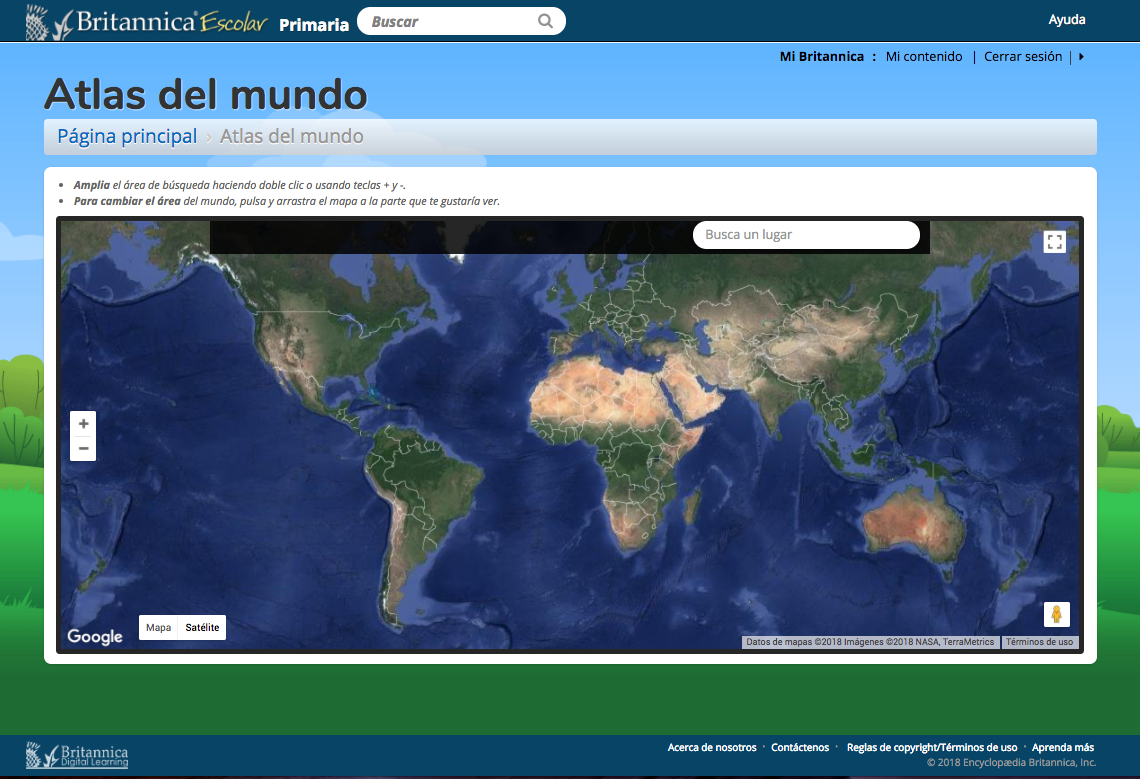Open the Contáctenos link
This screenshot has width=1140, height=779.
click(x=800, y=747)
